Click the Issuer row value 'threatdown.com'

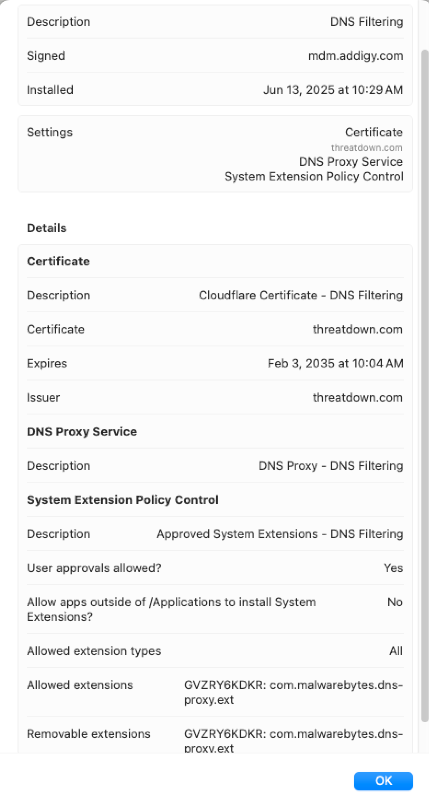pos(357,397)
